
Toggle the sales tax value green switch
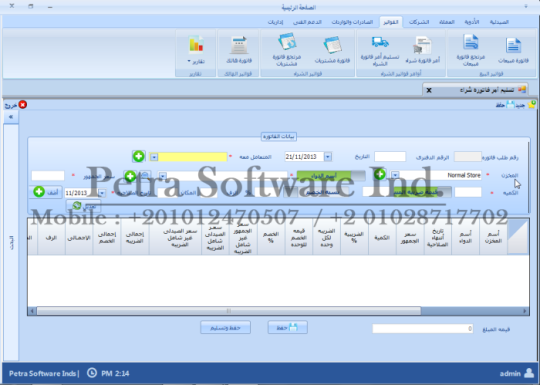coord(422,192)
